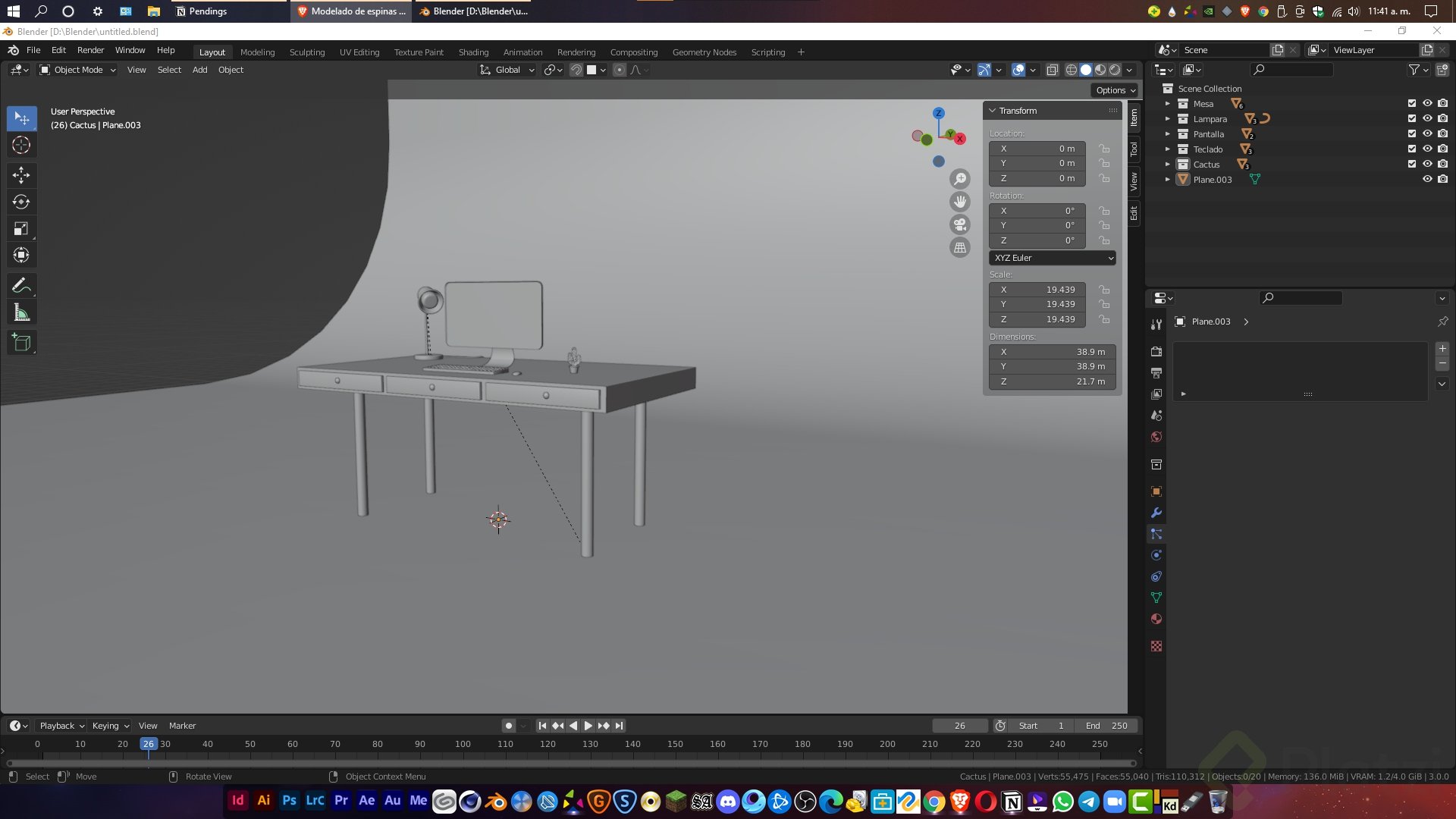Select the Rotate tool
This screenshot has width=1456, height=819.
coord(21,202)
